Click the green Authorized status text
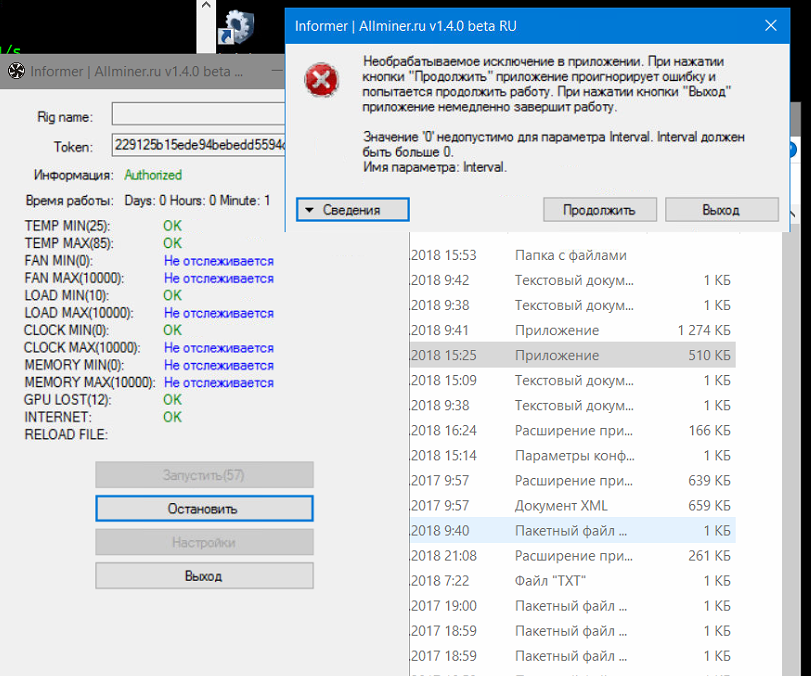Screen dimensions: 811x676 tap(153, 175)
